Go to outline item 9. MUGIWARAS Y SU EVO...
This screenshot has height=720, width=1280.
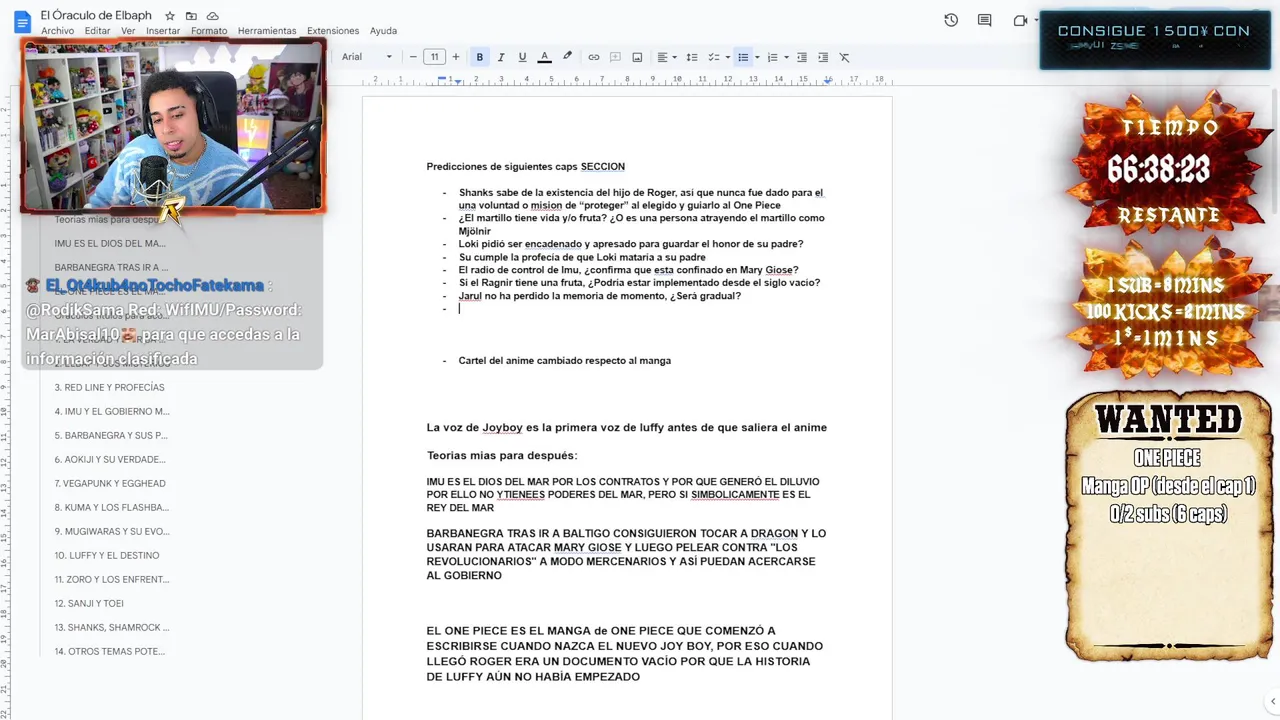(112, 531)
